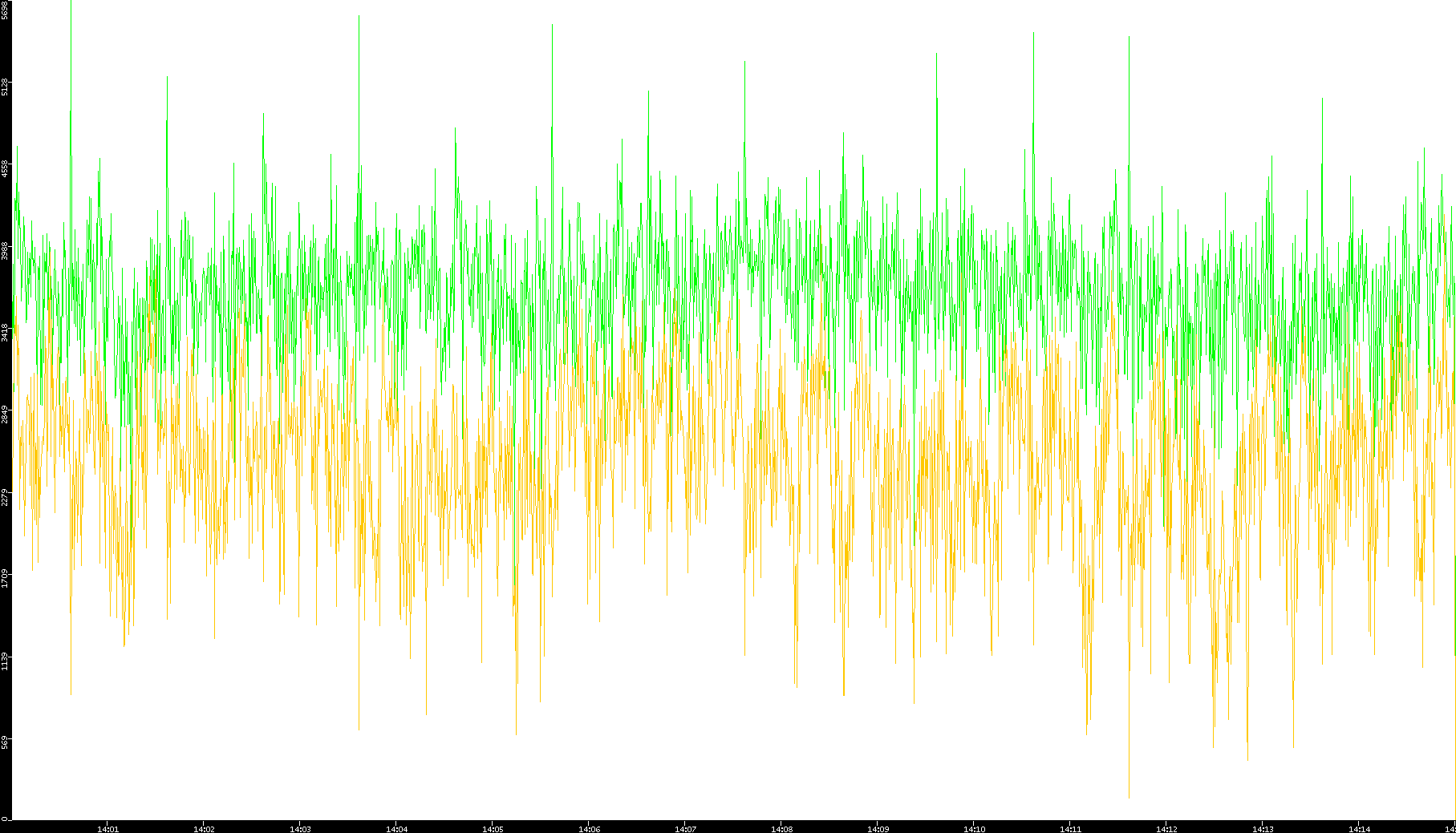Click the 4558 vertical axis value
The width and height of the screenshot is (1456, 833).
point(5,168)
